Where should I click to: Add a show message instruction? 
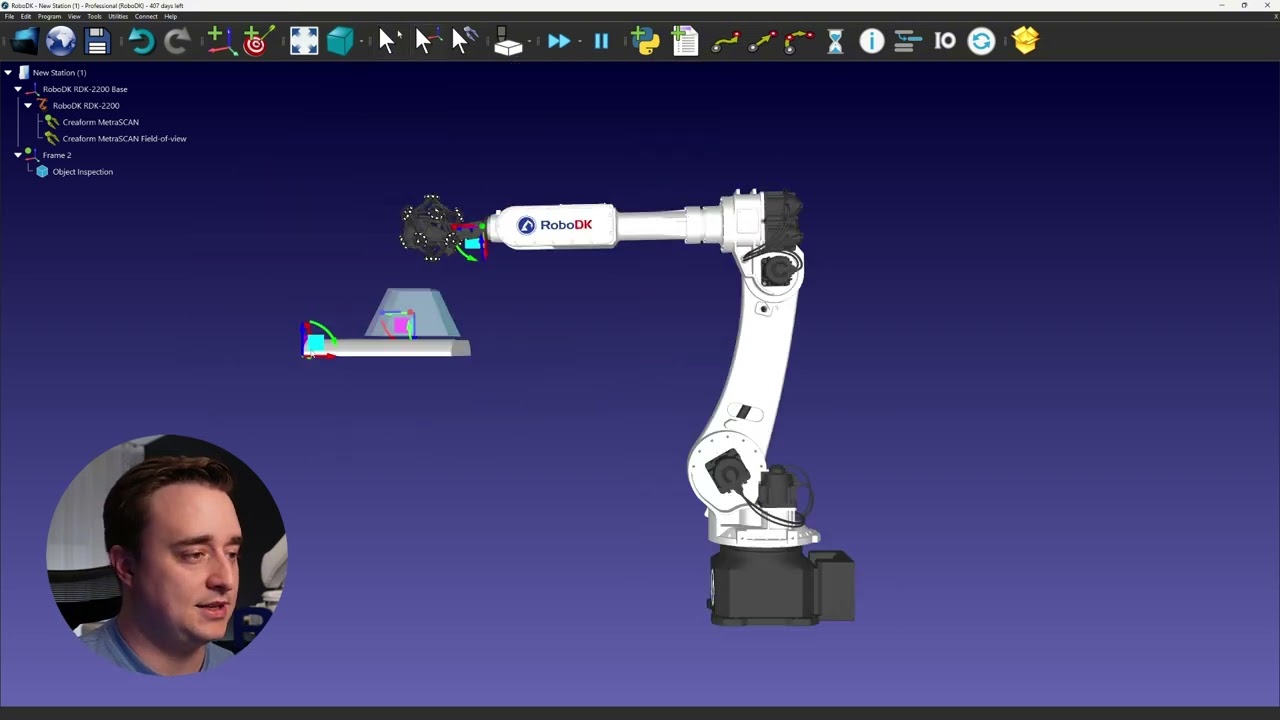tap(872, 41)
